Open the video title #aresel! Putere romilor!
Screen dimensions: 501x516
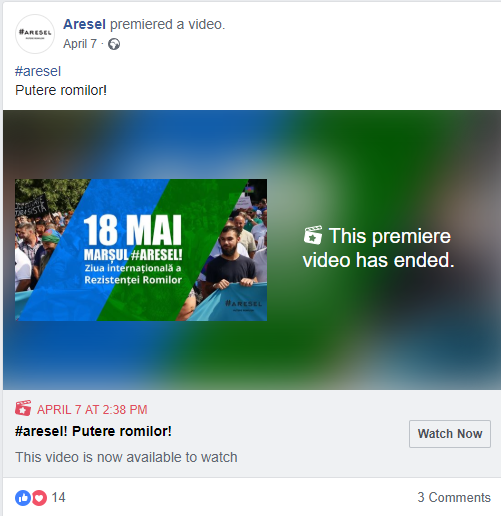coord(93,431)
